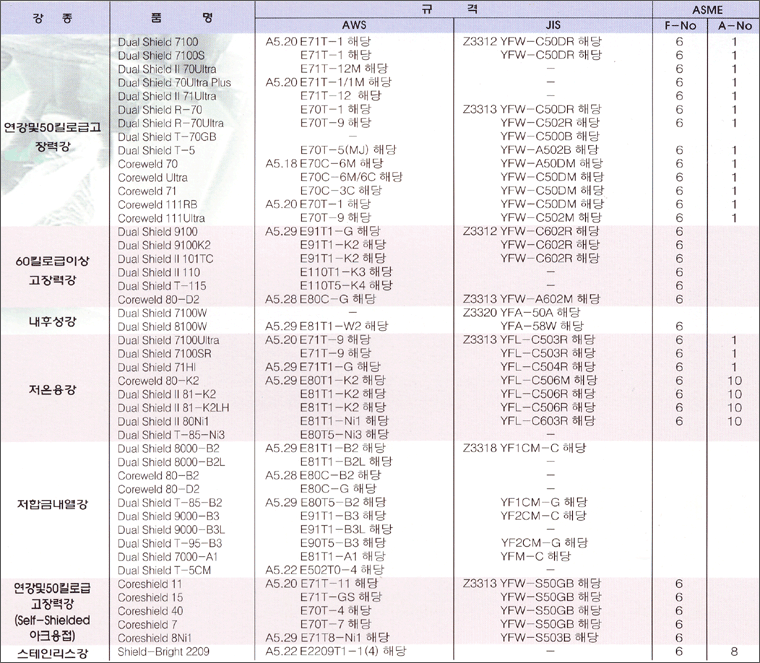Image resolution: width=760 pixels, height=663 pixels.
Task: Select 'Dual Shield II 71Ultra' row name
Action: click(167, 96)
